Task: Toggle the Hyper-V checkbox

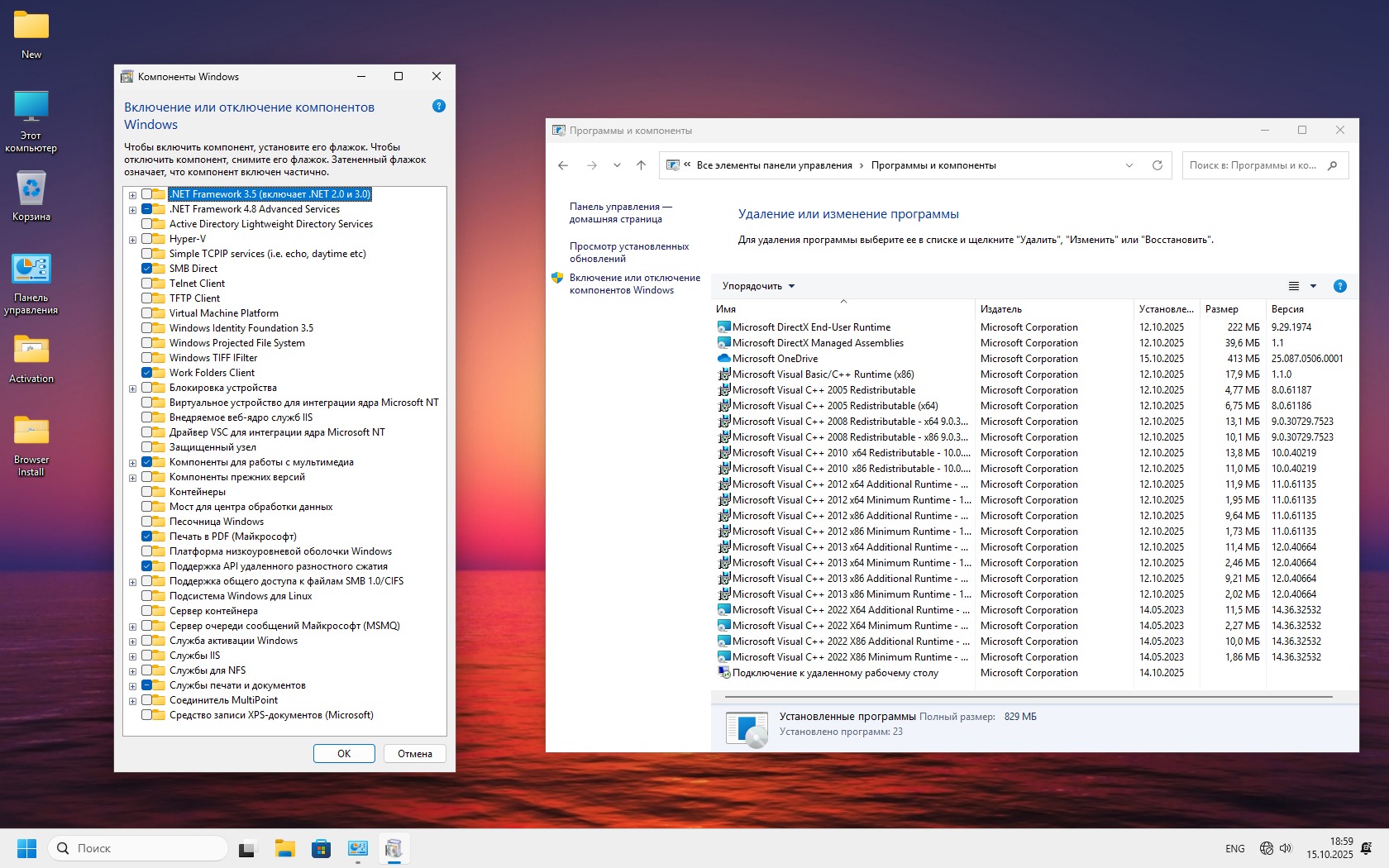Action: 147,239
